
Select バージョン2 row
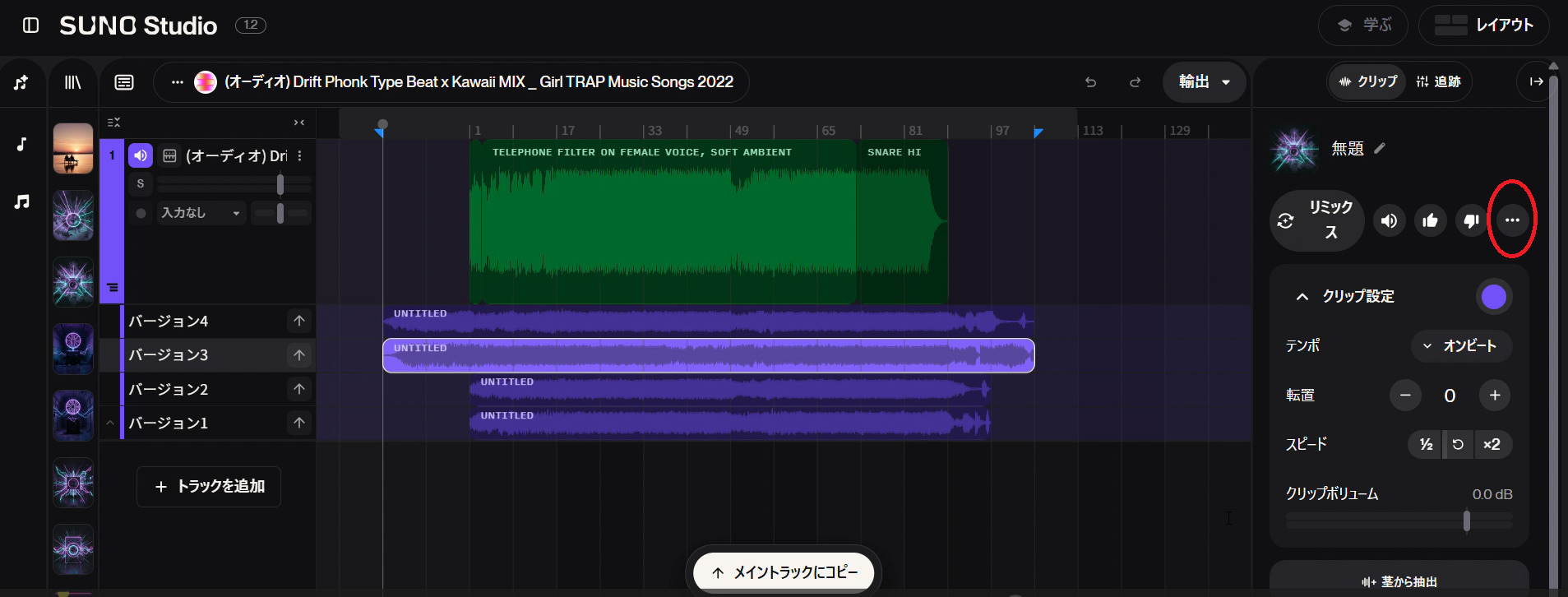click(208, 389)
